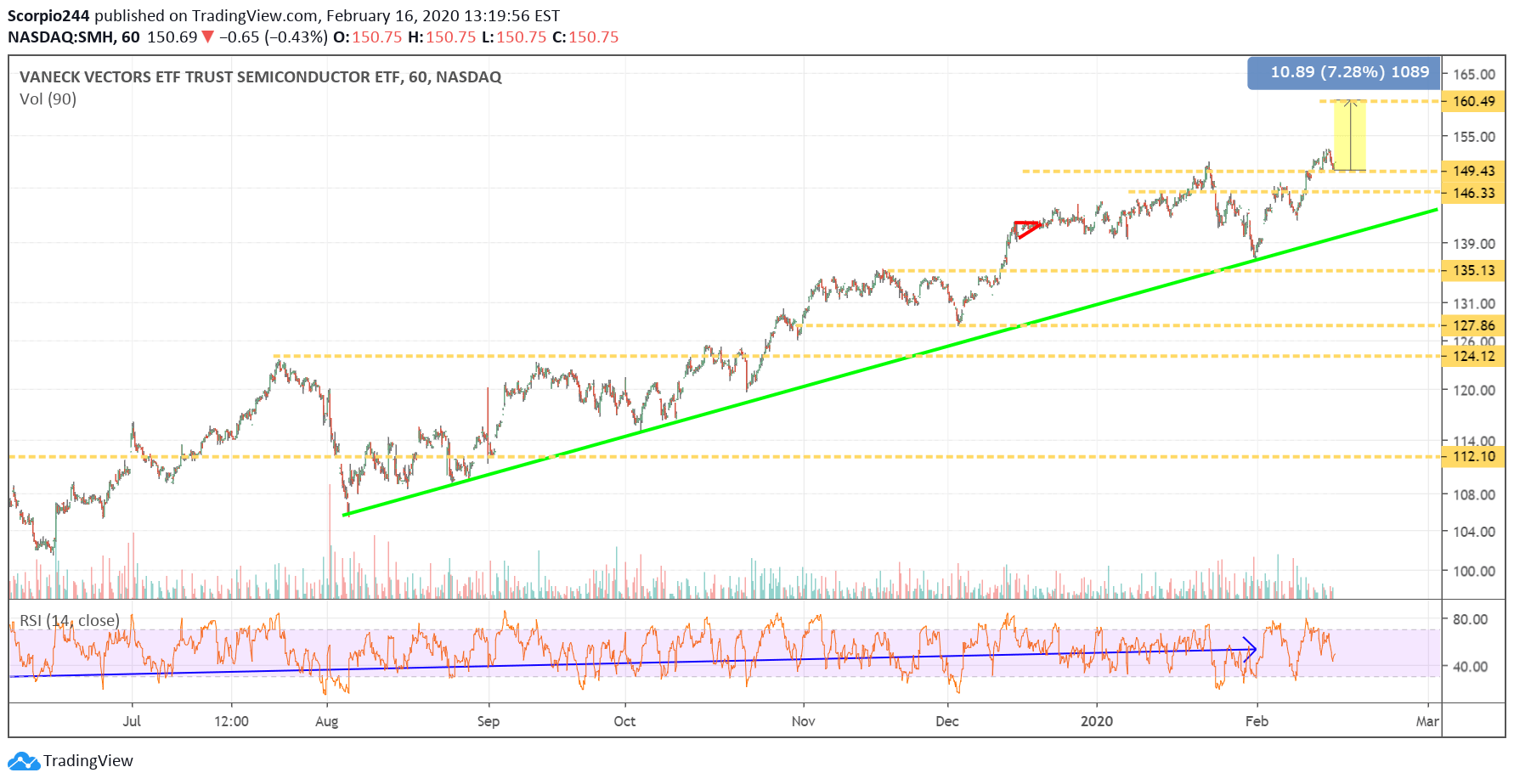Viewport: 1514px width, 784px height.
Task: Click the −0.65 (−0.43%) change value
Action: tap(273, 37)
